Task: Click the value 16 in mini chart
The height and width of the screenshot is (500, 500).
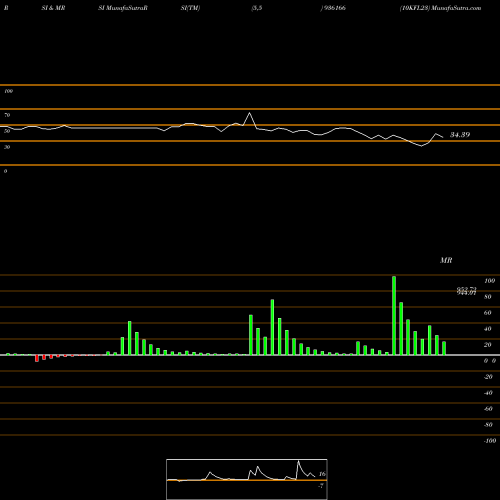Action: [322, 474]
